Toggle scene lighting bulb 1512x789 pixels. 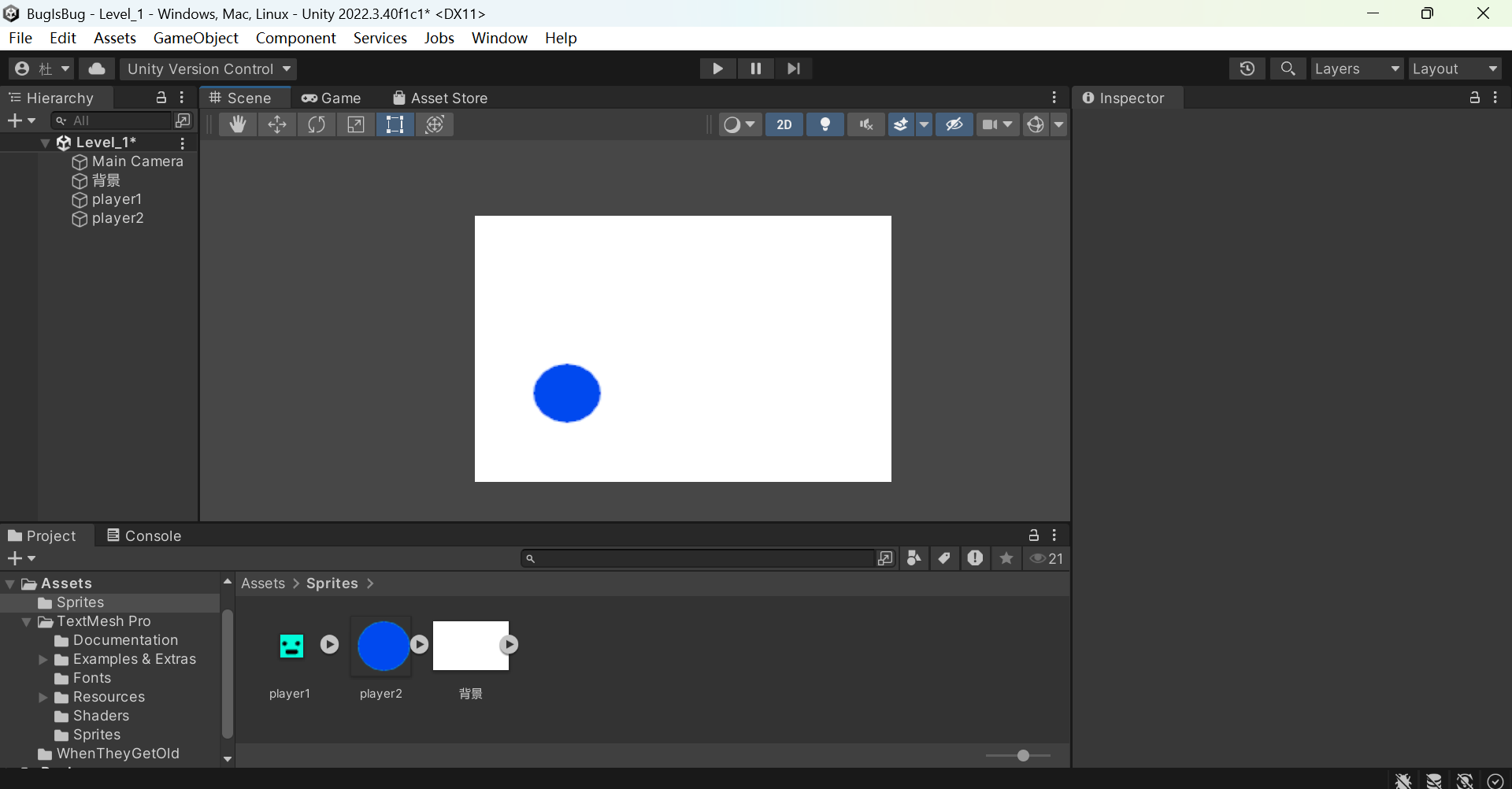[825, 124]
